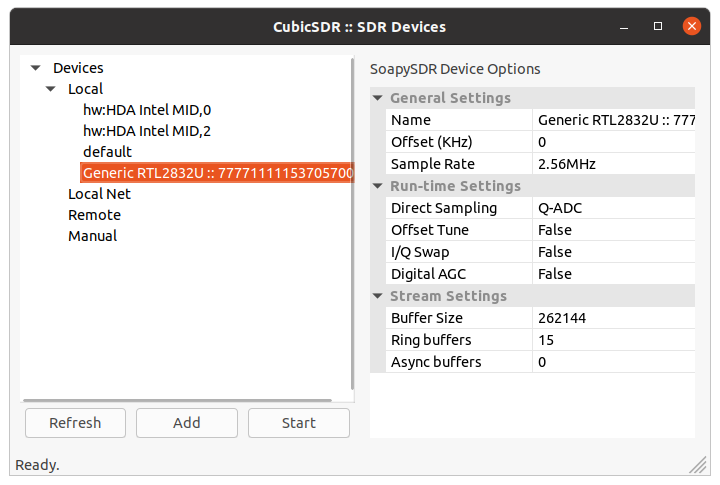Click the Digital AGC property label

428,274
